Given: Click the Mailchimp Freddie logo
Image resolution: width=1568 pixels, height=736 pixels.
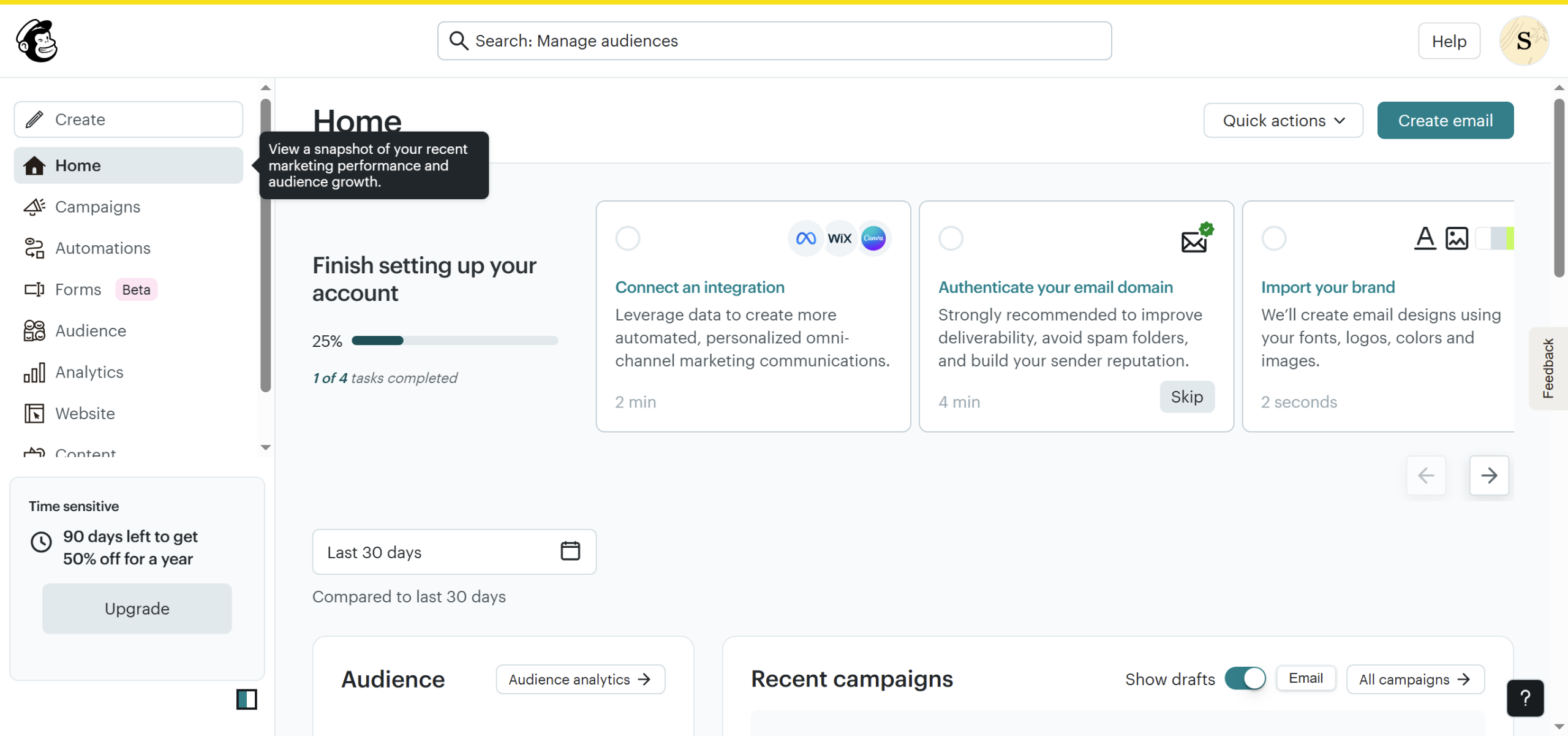Looking at the screenshot, I should (37, 40).
